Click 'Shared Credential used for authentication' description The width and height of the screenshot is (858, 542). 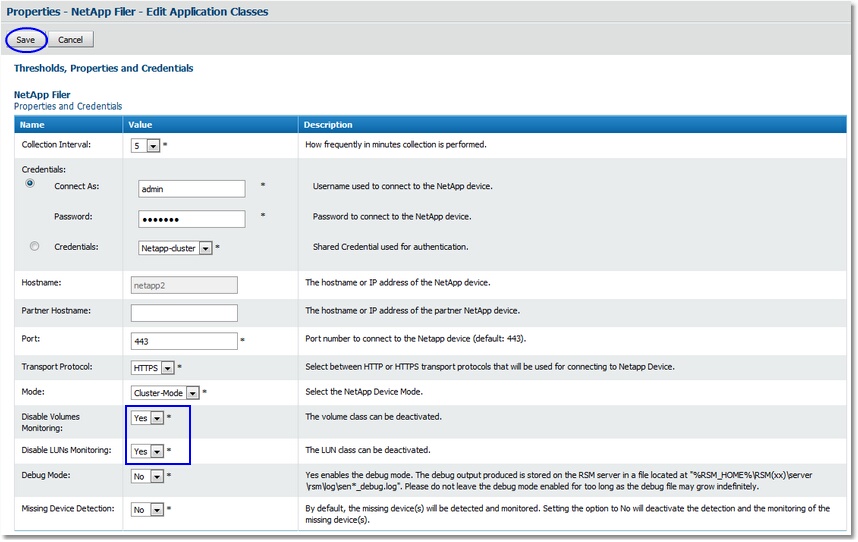pos(391,247)
